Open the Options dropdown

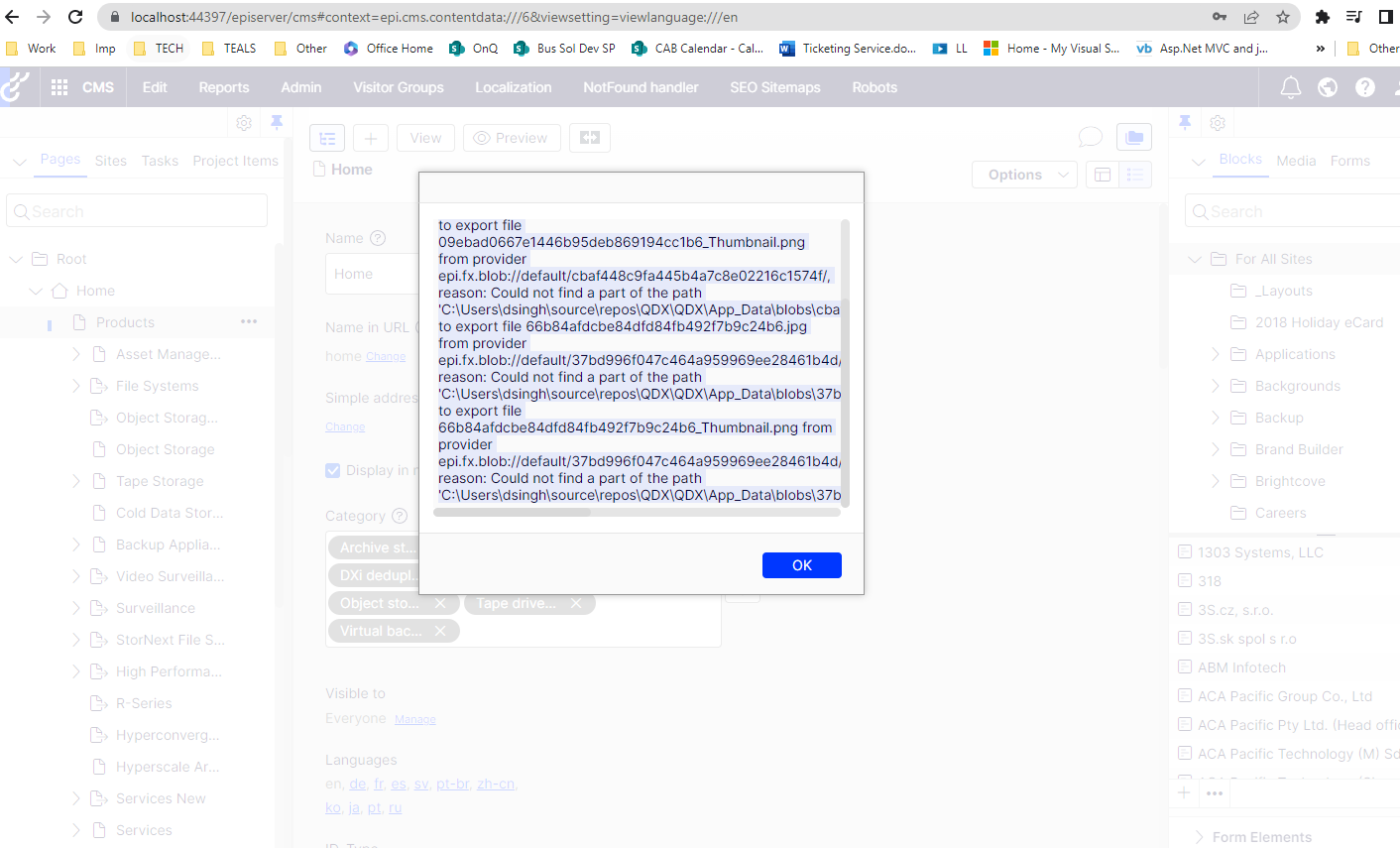pyautogui.click(x=1024, y=175)
